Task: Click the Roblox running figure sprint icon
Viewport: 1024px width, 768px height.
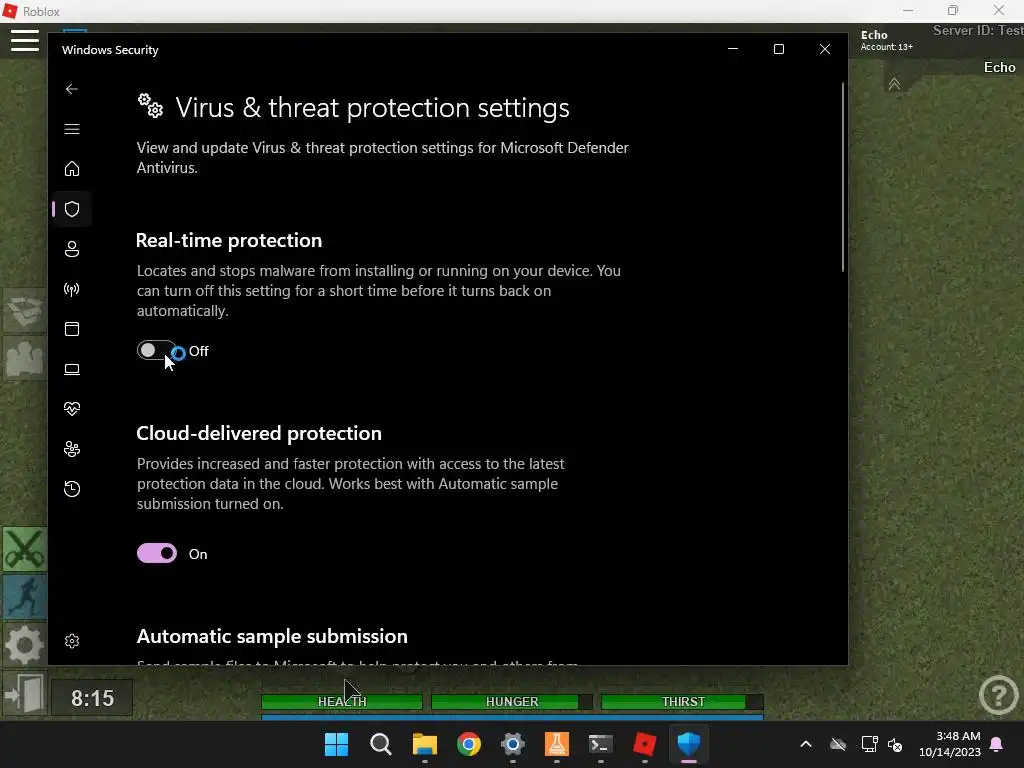Action: click(x=25, y=597)
